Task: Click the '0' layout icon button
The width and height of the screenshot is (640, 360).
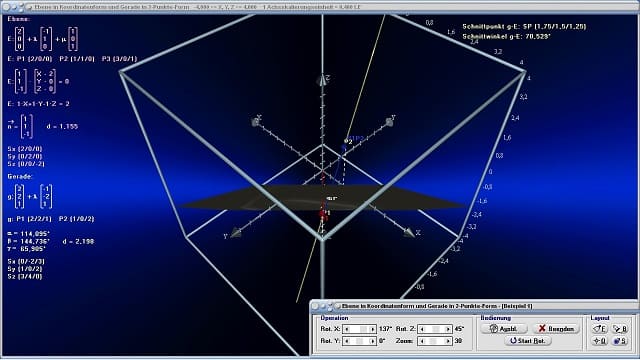Action: pos(599,341)
